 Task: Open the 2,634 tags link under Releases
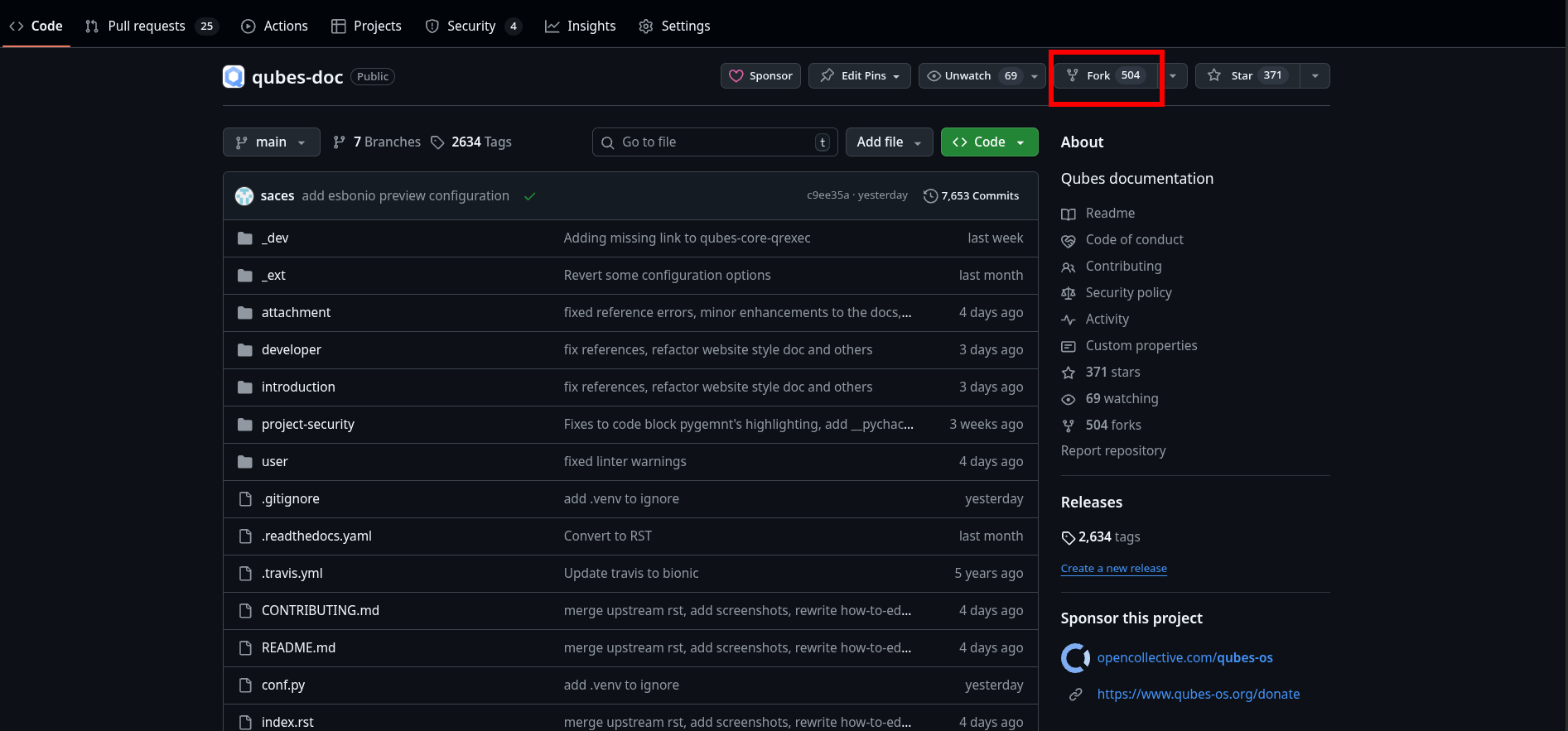[x=1101, y=537]
